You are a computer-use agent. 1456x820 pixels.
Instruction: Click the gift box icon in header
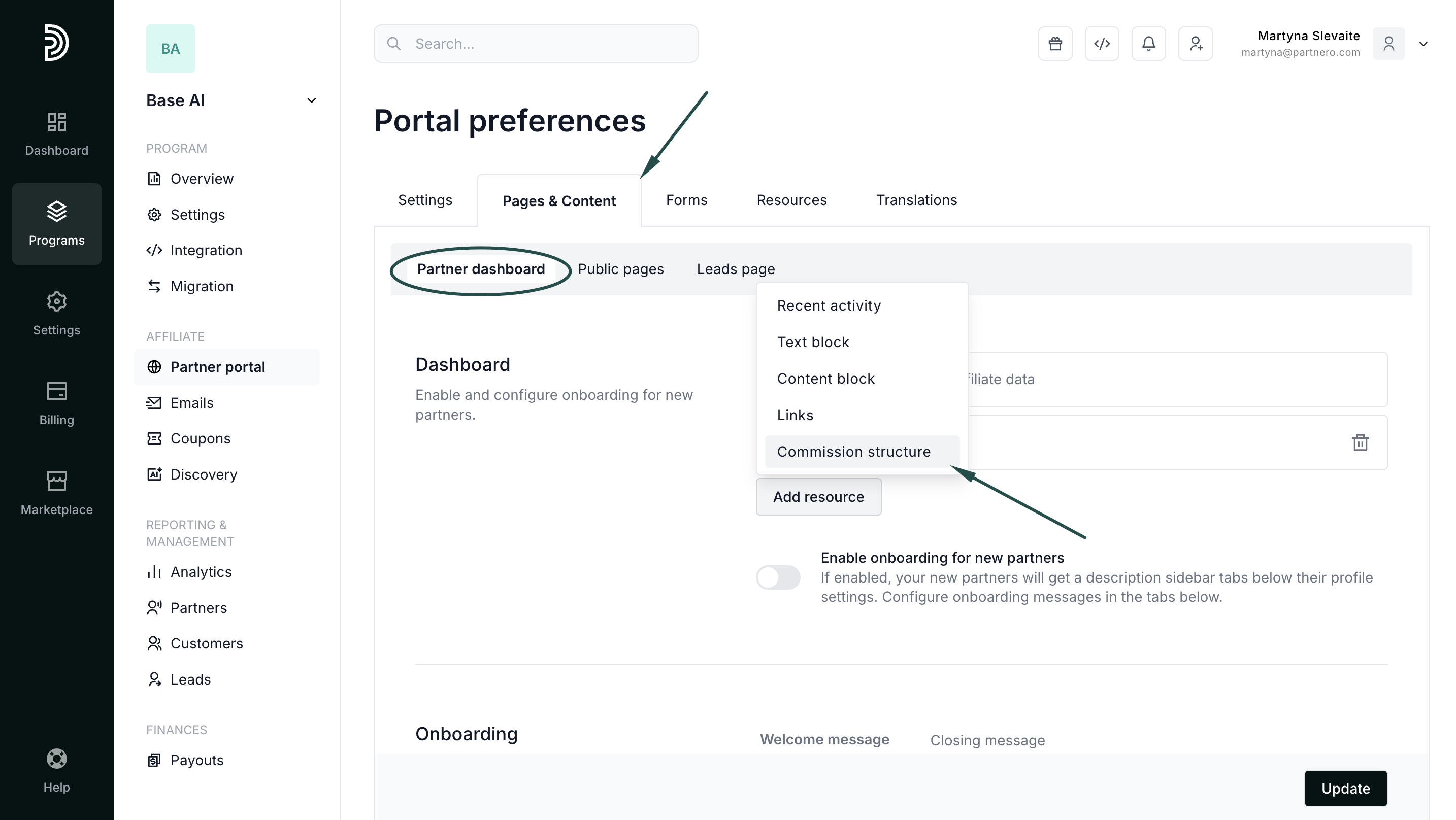click(x=1055, y=44)
